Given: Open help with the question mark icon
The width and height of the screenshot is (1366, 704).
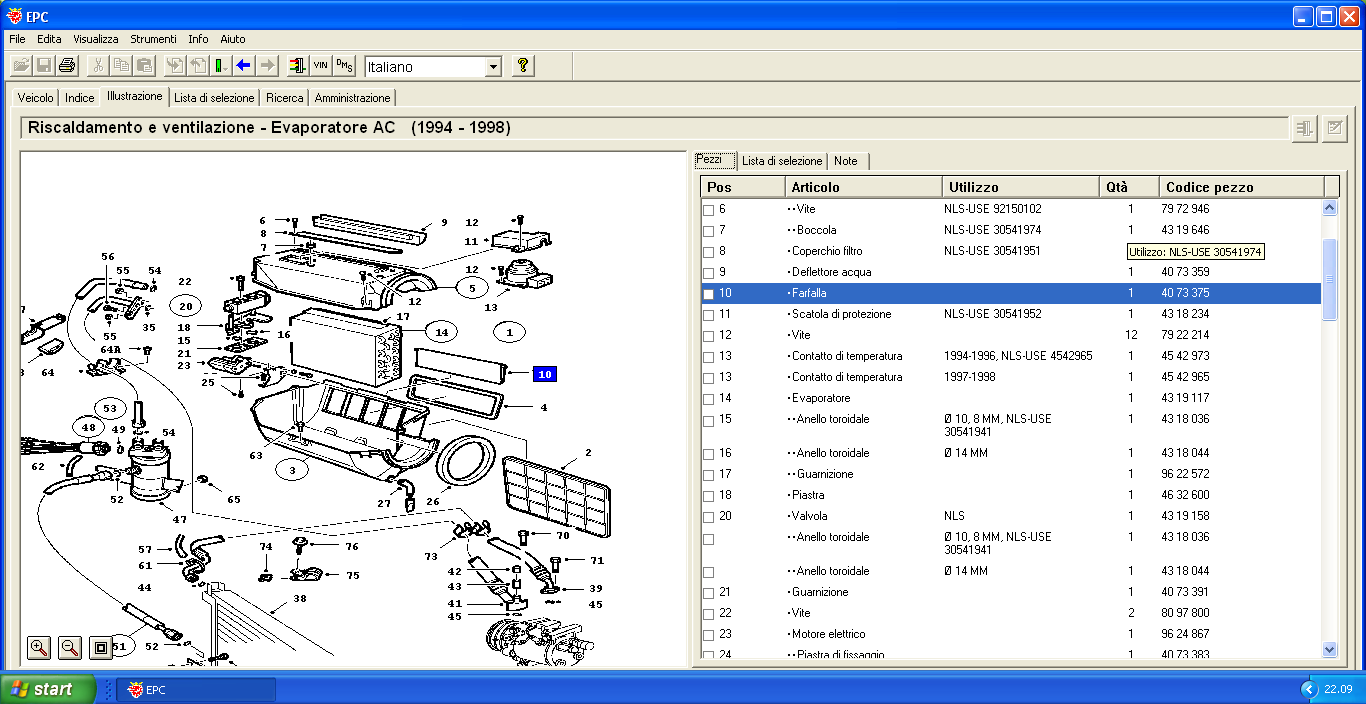Looking at the screenshot, I should coord(522,66).
